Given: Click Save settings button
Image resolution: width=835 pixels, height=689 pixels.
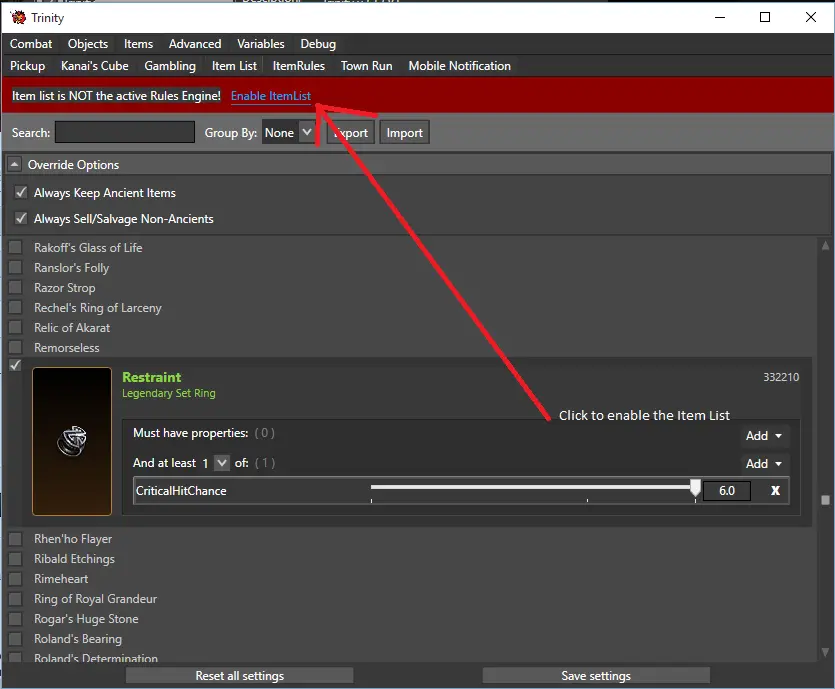Looking at the screenshot, I should pyautogui.click(x=596, y=676).
